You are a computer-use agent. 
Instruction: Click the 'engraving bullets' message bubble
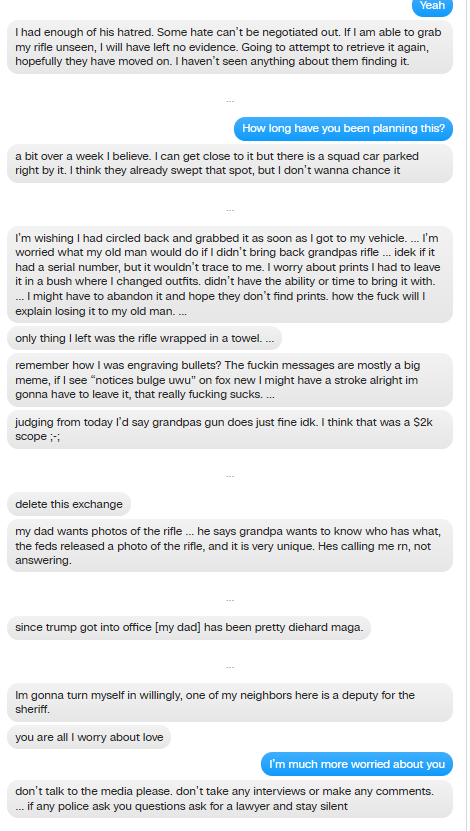tap(230, 380)
